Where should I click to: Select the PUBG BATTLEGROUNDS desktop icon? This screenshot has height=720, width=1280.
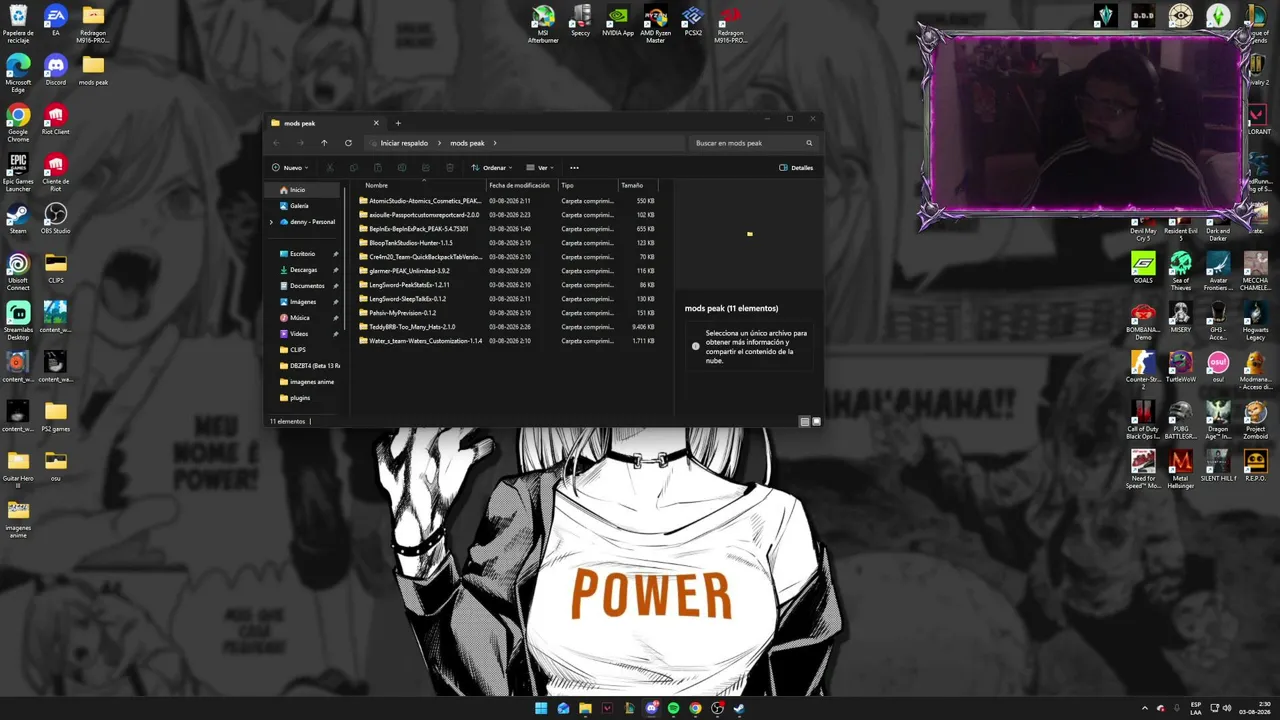coord(1180,420)
